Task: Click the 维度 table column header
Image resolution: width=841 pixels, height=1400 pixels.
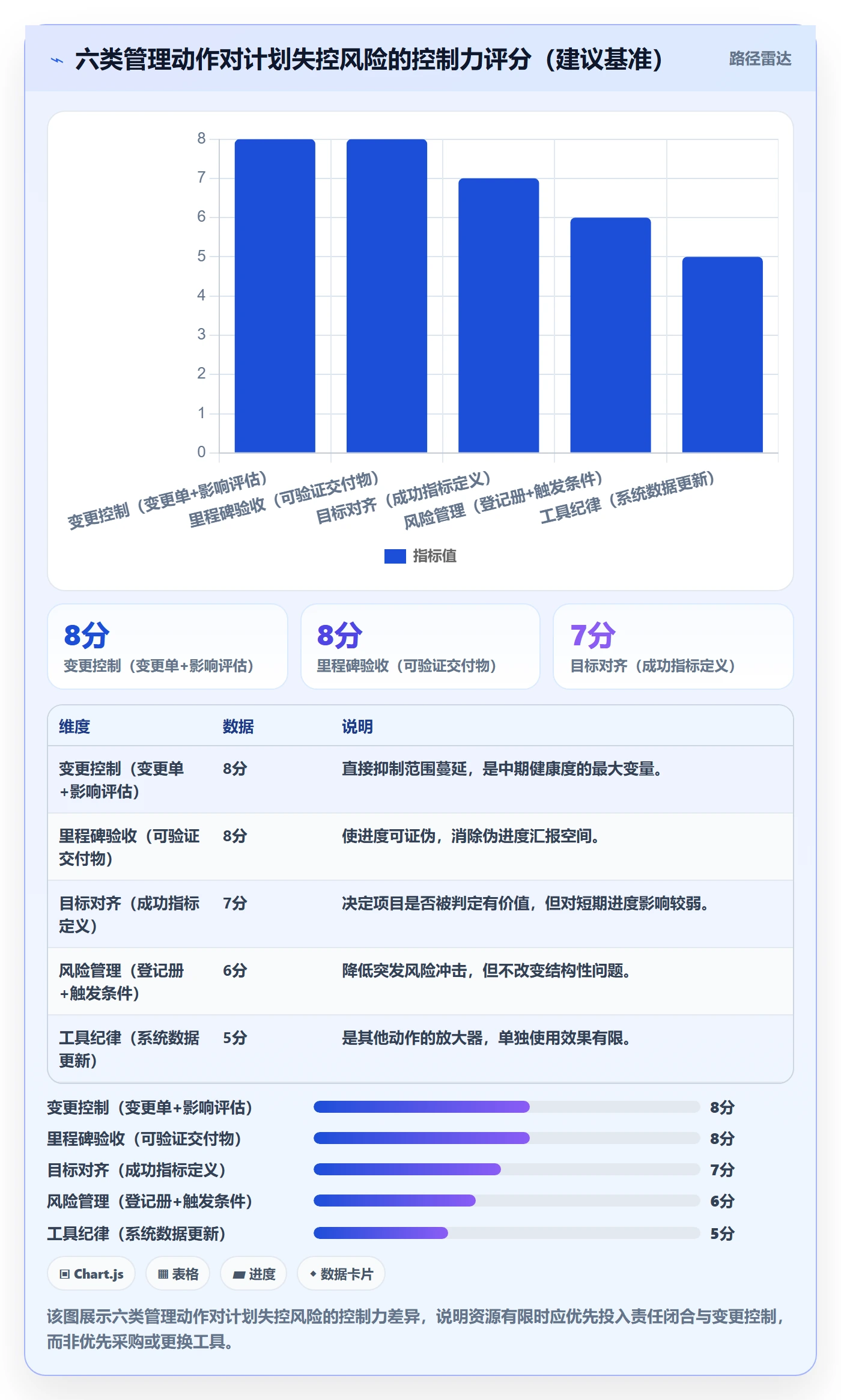Action: point(74,726)
